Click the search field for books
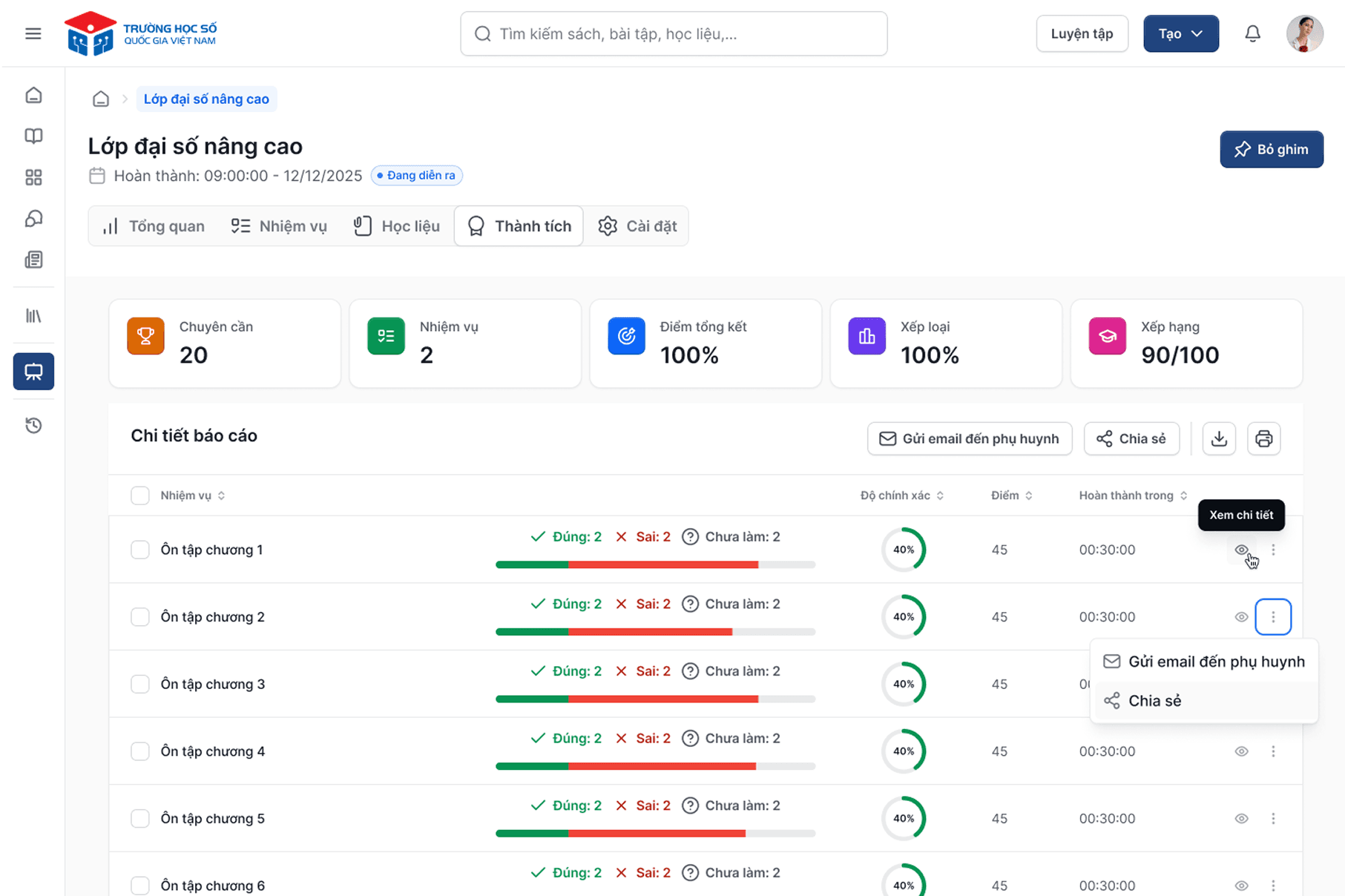 (674, 33)
